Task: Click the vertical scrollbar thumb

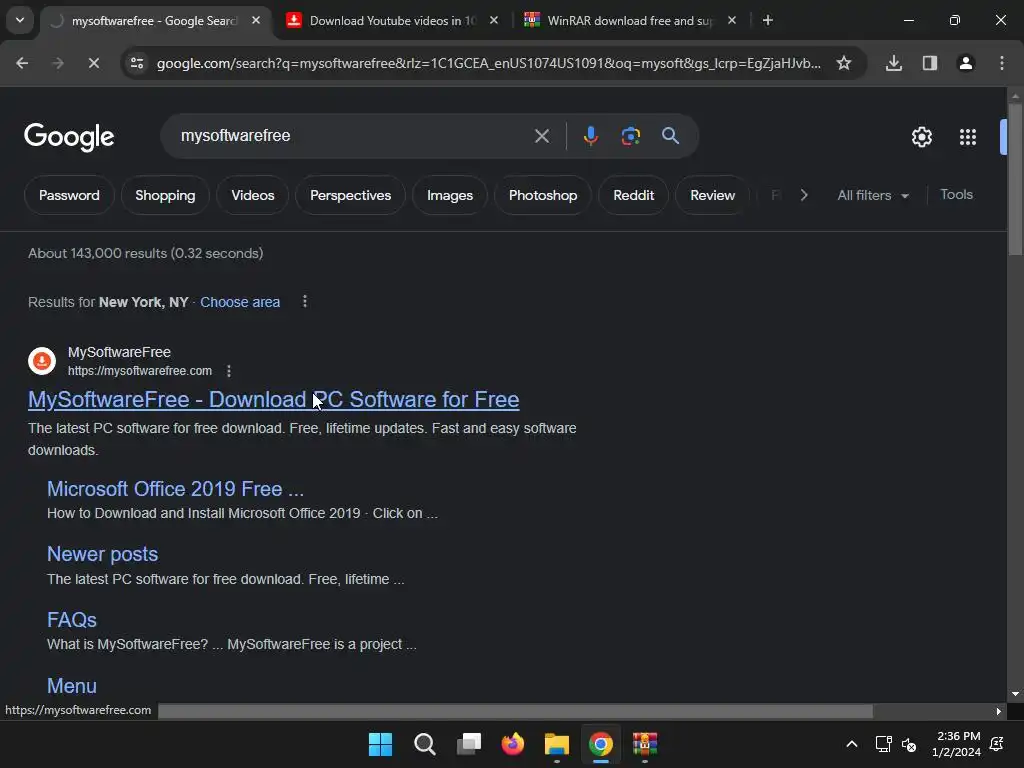Action: tap(1015, 179)
